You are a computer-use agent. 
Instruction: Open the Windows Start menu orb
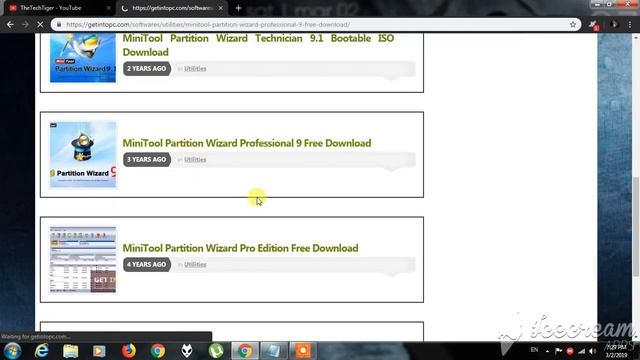[x=12, y=351]
